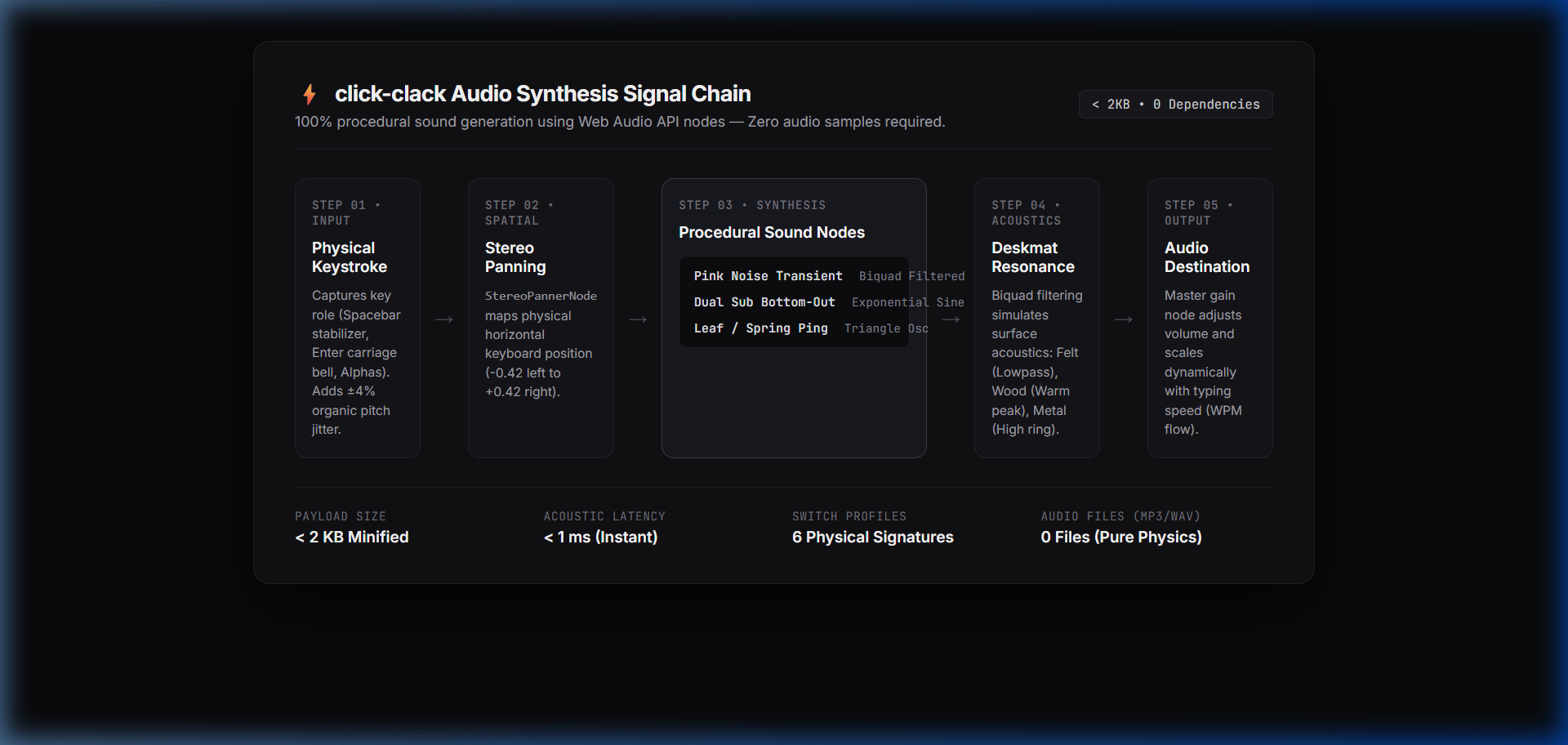Image resolution: width=1568 pixels, height=745 pixels.
Task: Click the 'STEP 05 • OUTPUT' label
Action: pos(1199,212)
